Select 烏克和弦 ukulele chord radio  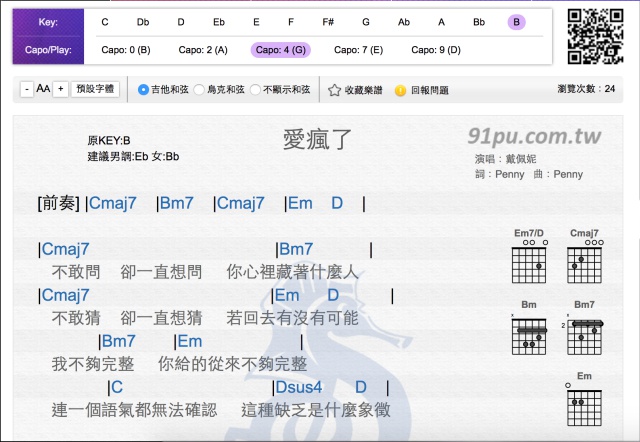pos(199,89)
